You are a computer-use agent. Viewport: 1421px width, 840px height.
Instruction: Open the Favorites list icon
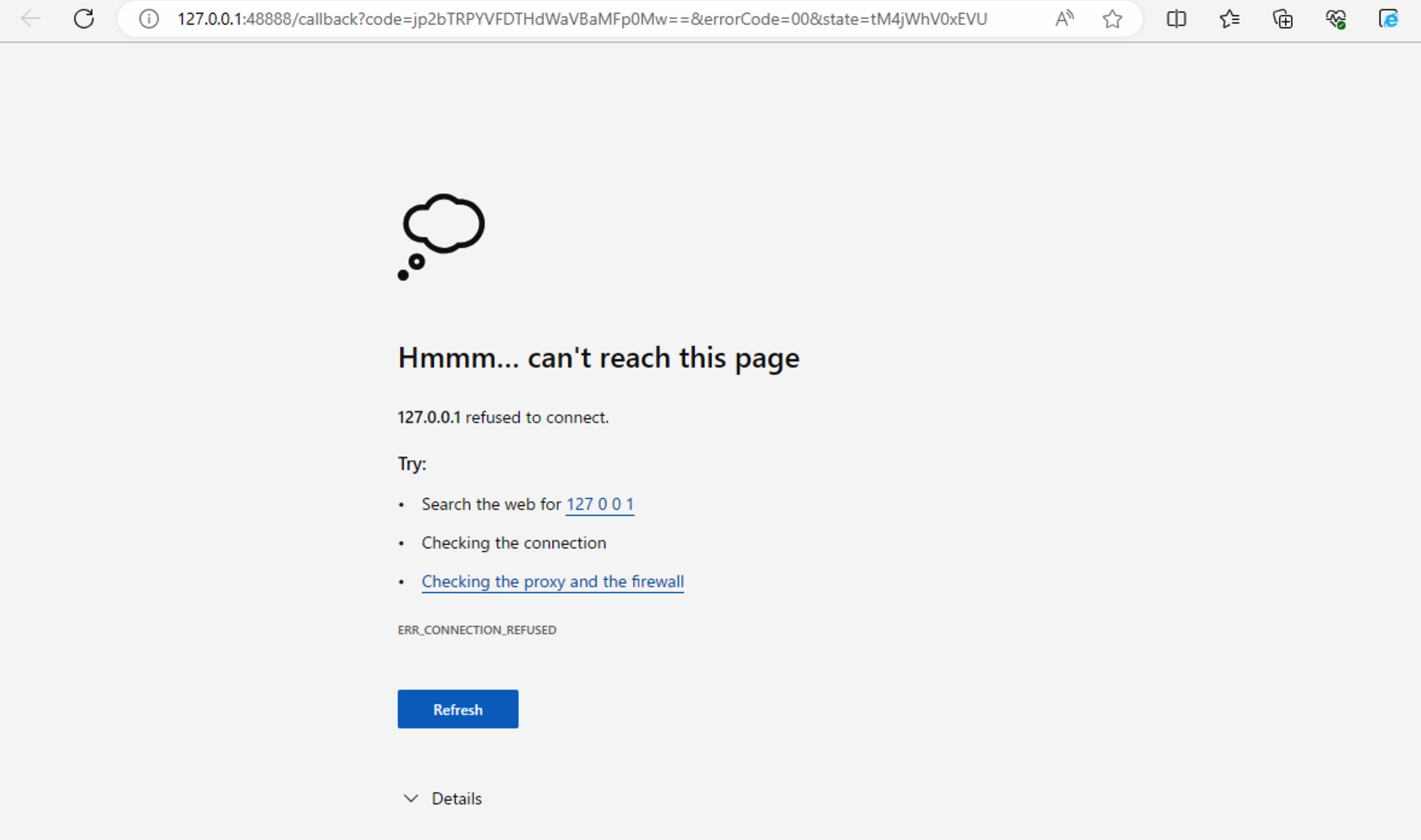tap(1229, 19)
